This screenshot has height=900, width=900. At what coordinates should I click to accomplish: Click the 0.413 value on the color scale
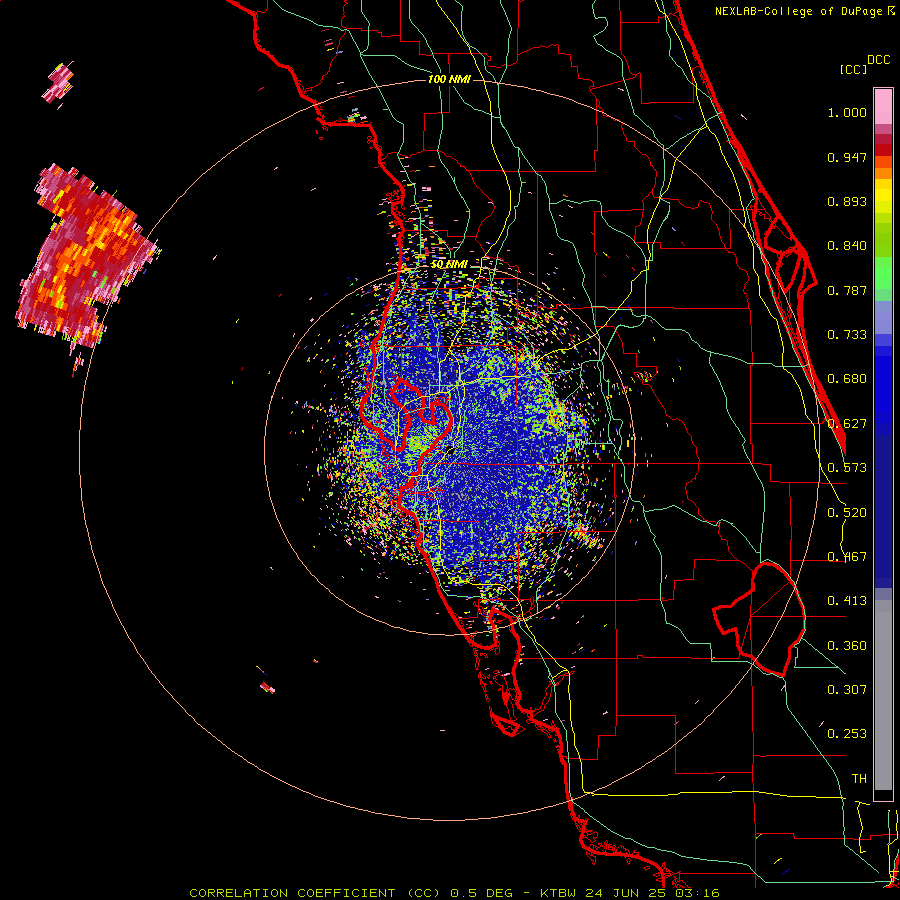(847, 601)
